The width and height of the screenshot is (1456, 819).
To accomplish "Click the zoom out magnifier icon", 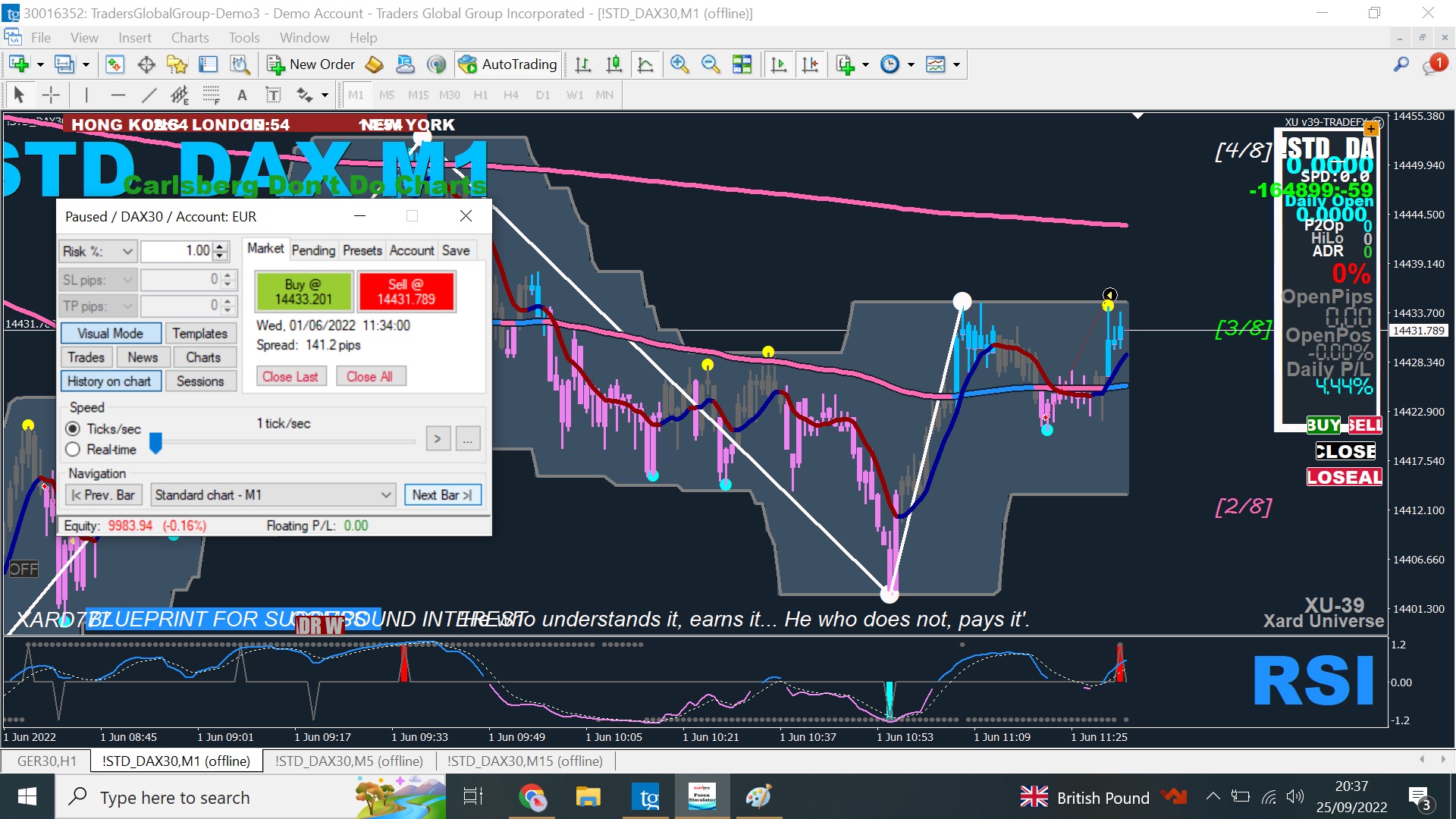I will point(711,64).
